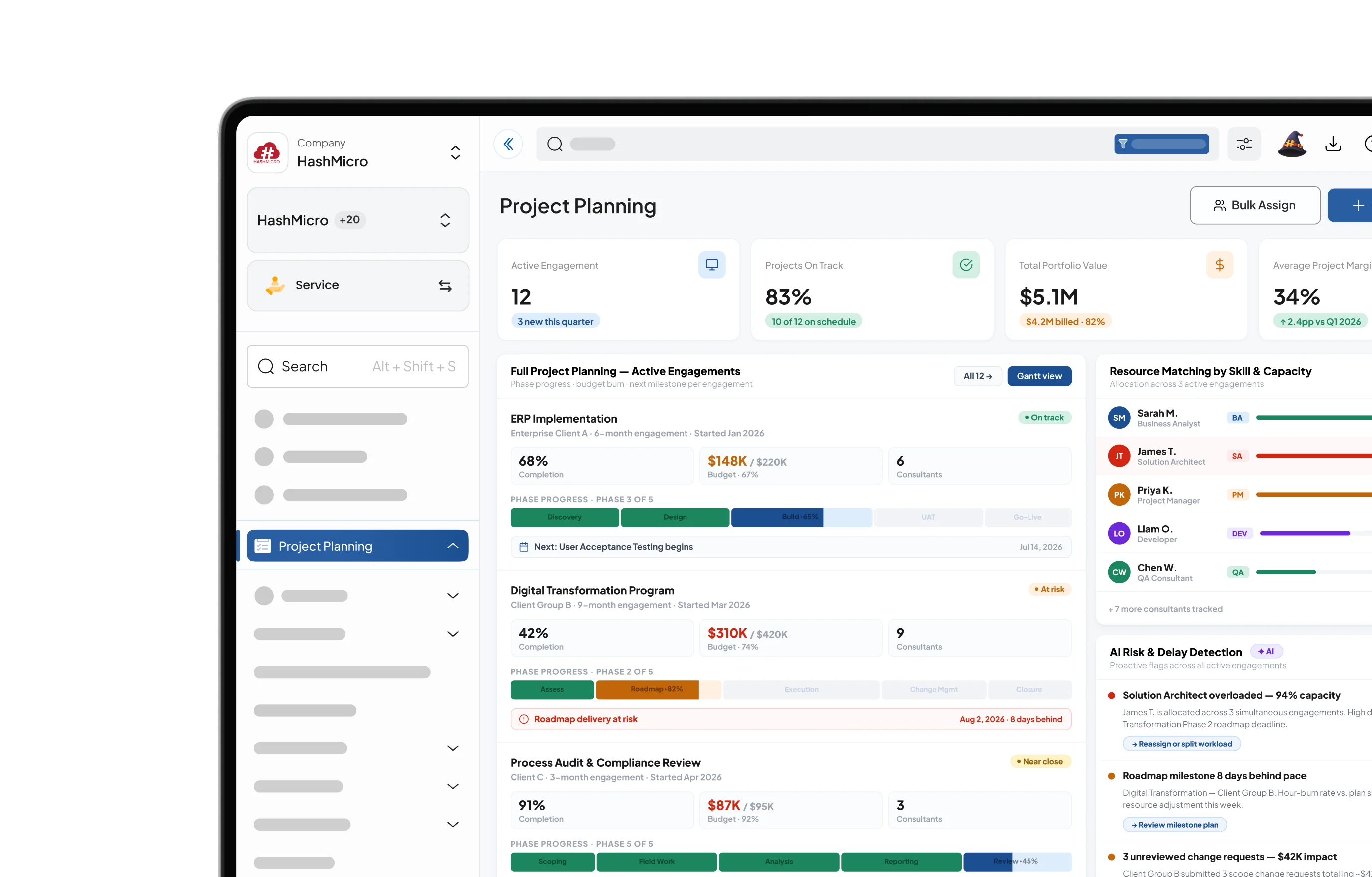This screenshot has height=877, width=1372.
Task: Click Liam O. purple capacity bar
Action: [x=1305, y=534]
